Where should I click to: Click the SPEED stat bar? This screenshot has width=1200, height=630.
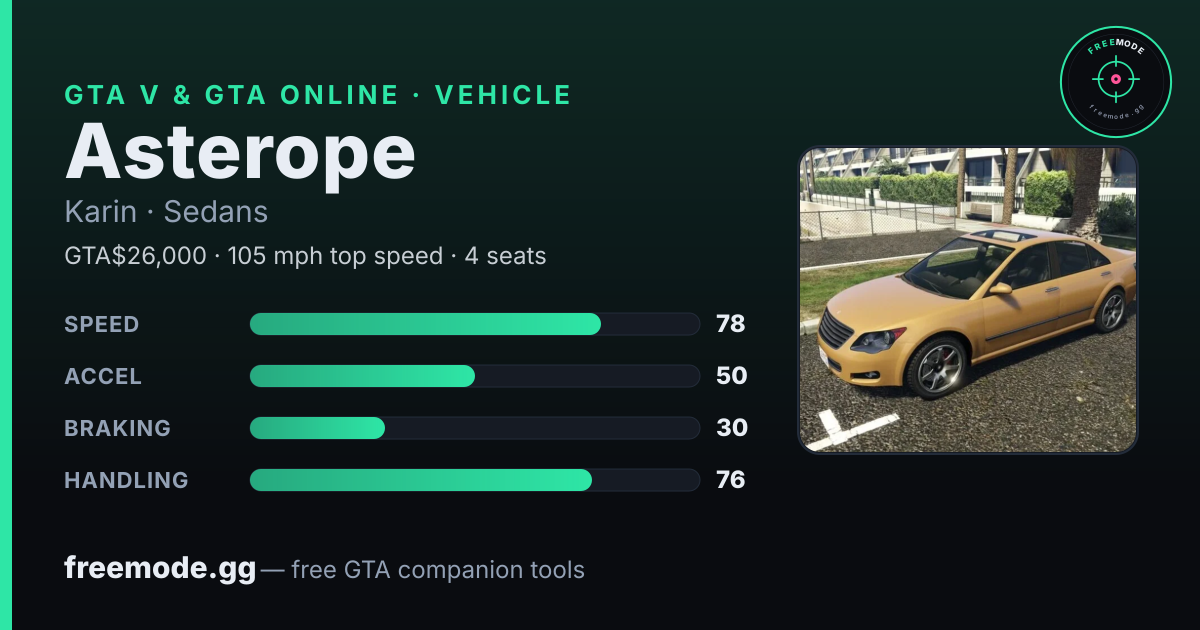pyautogui.click(x=474, y=324)
